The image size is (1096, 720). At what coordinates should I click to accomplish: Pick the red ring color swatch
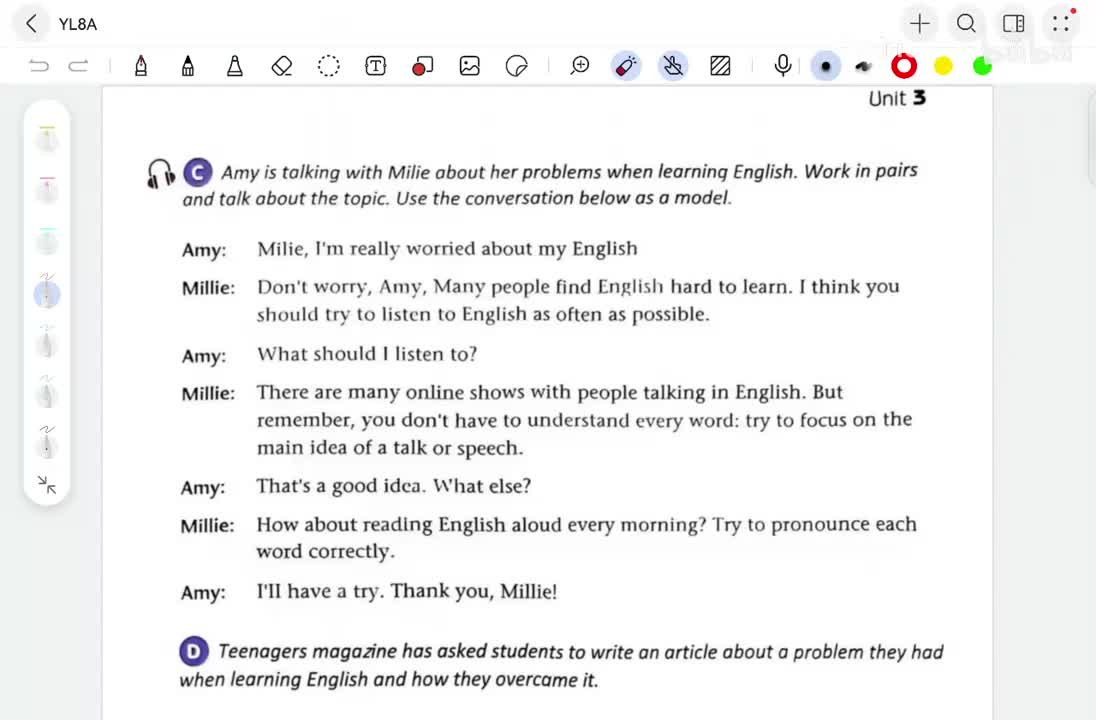904,66
